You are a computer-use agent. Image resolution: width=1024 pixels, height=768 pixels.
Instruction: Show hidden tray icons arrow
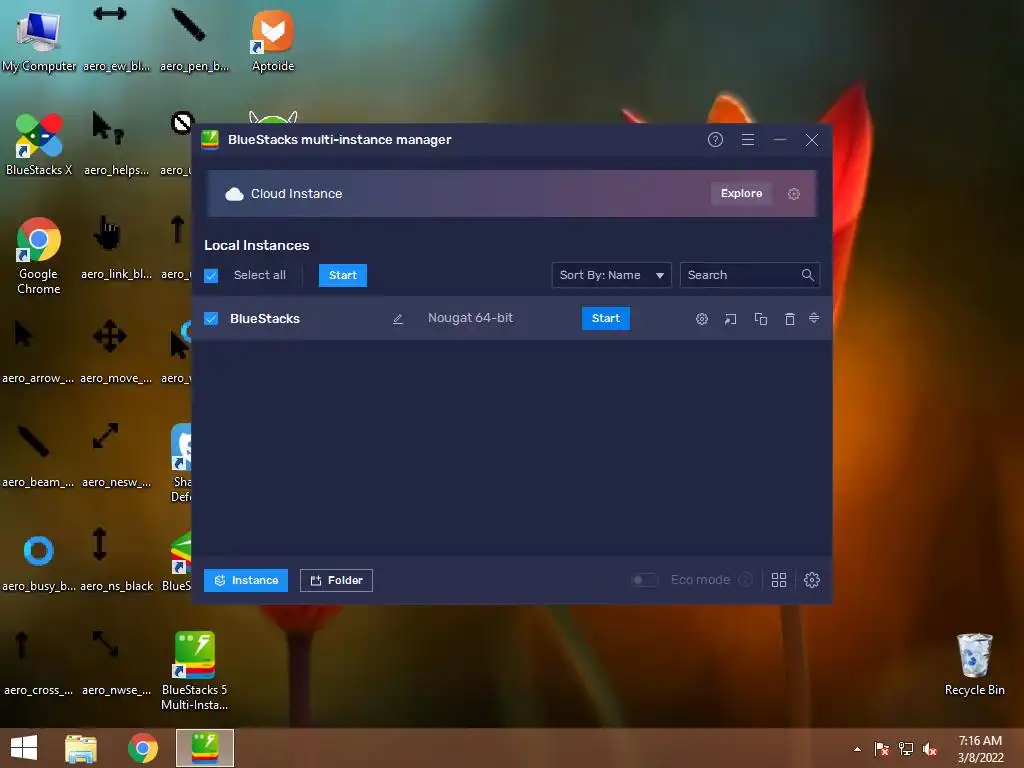(x=857, y=749)
